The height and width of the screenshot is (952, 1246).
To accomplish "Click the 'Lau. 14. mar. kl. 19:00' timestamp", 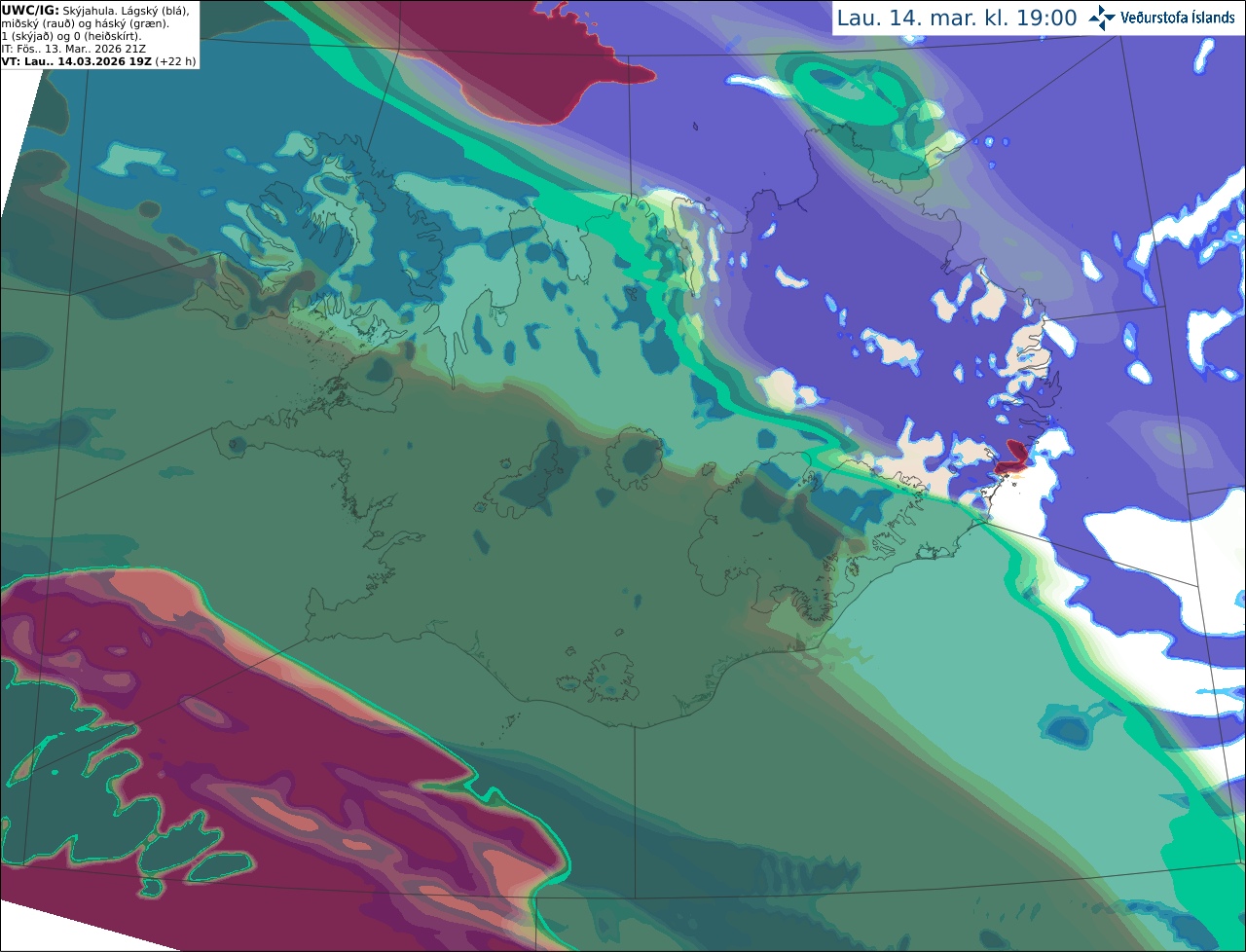I will tap(957, 18).
